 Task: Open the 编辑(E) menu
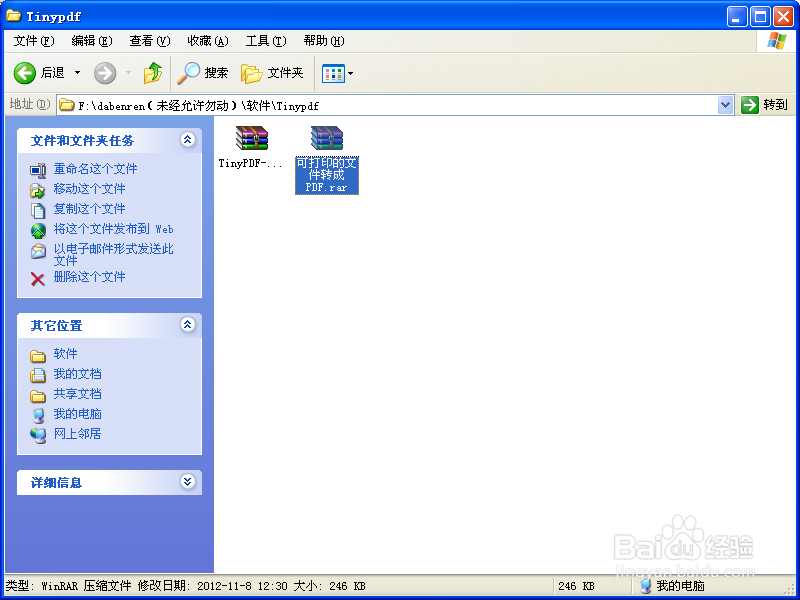[92, 41]
